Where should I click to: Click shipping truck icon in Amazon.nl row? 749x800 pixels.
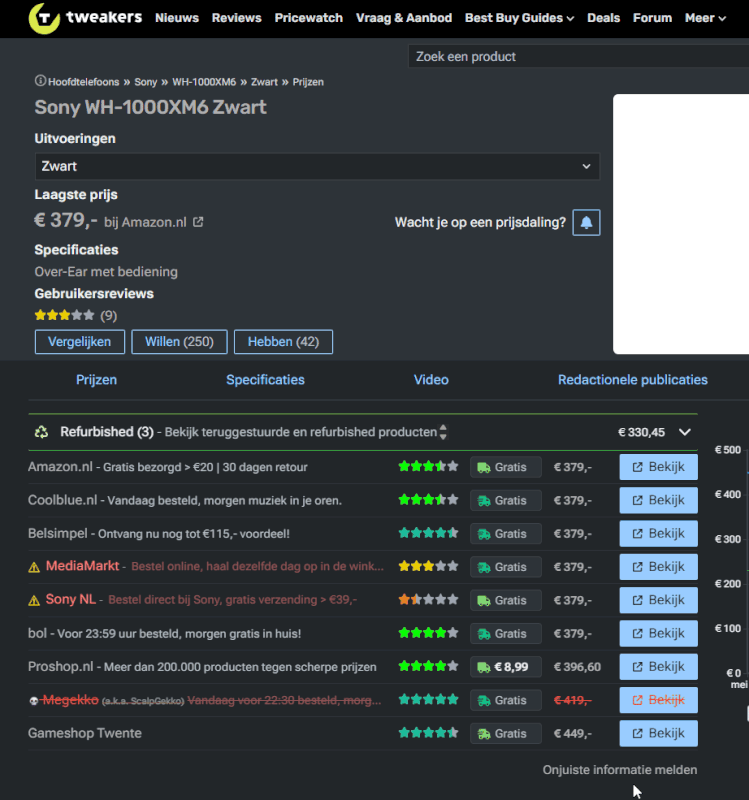483,467
